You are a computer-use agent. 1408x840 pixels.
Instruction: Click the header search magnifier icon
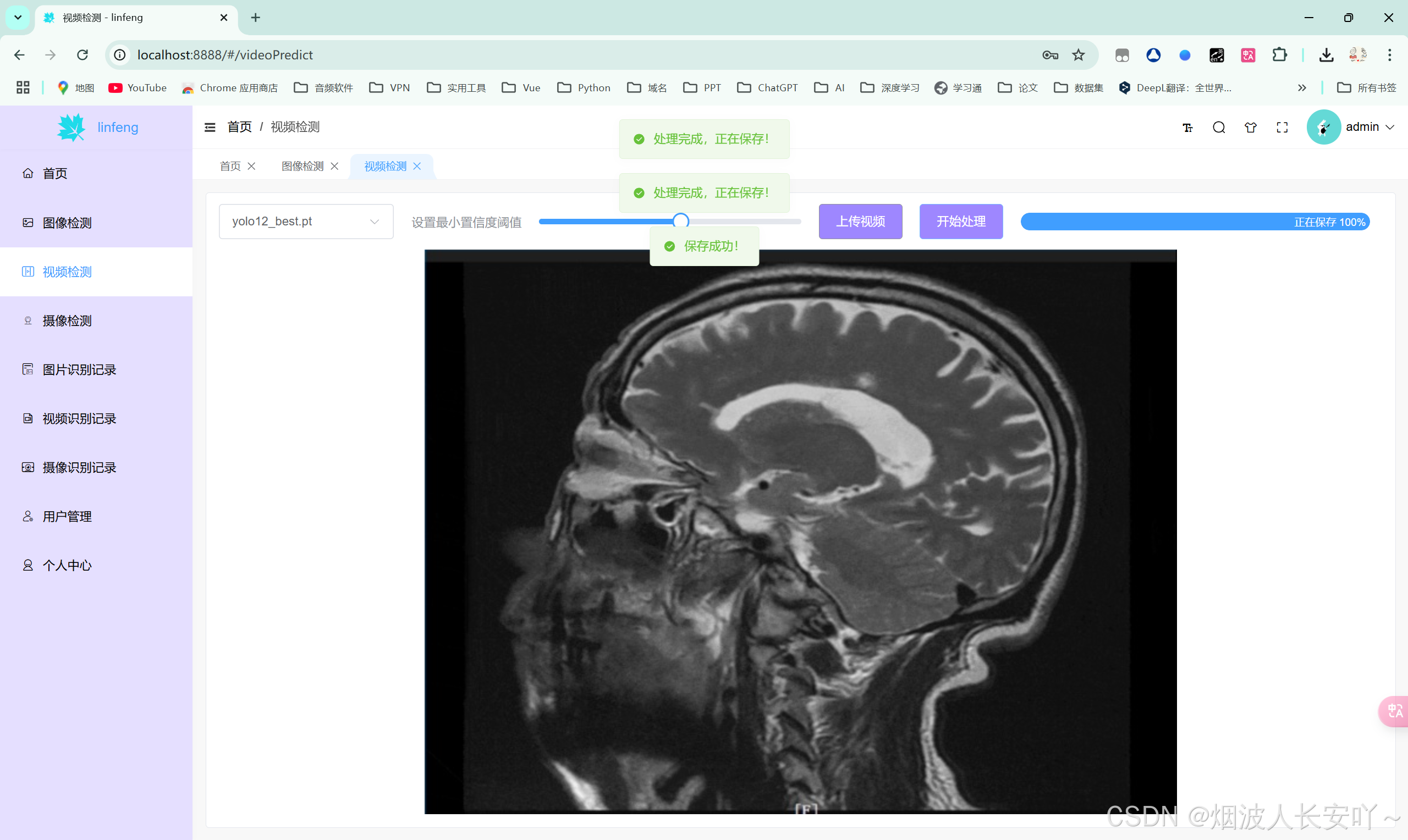click(x=1218, y=128)
